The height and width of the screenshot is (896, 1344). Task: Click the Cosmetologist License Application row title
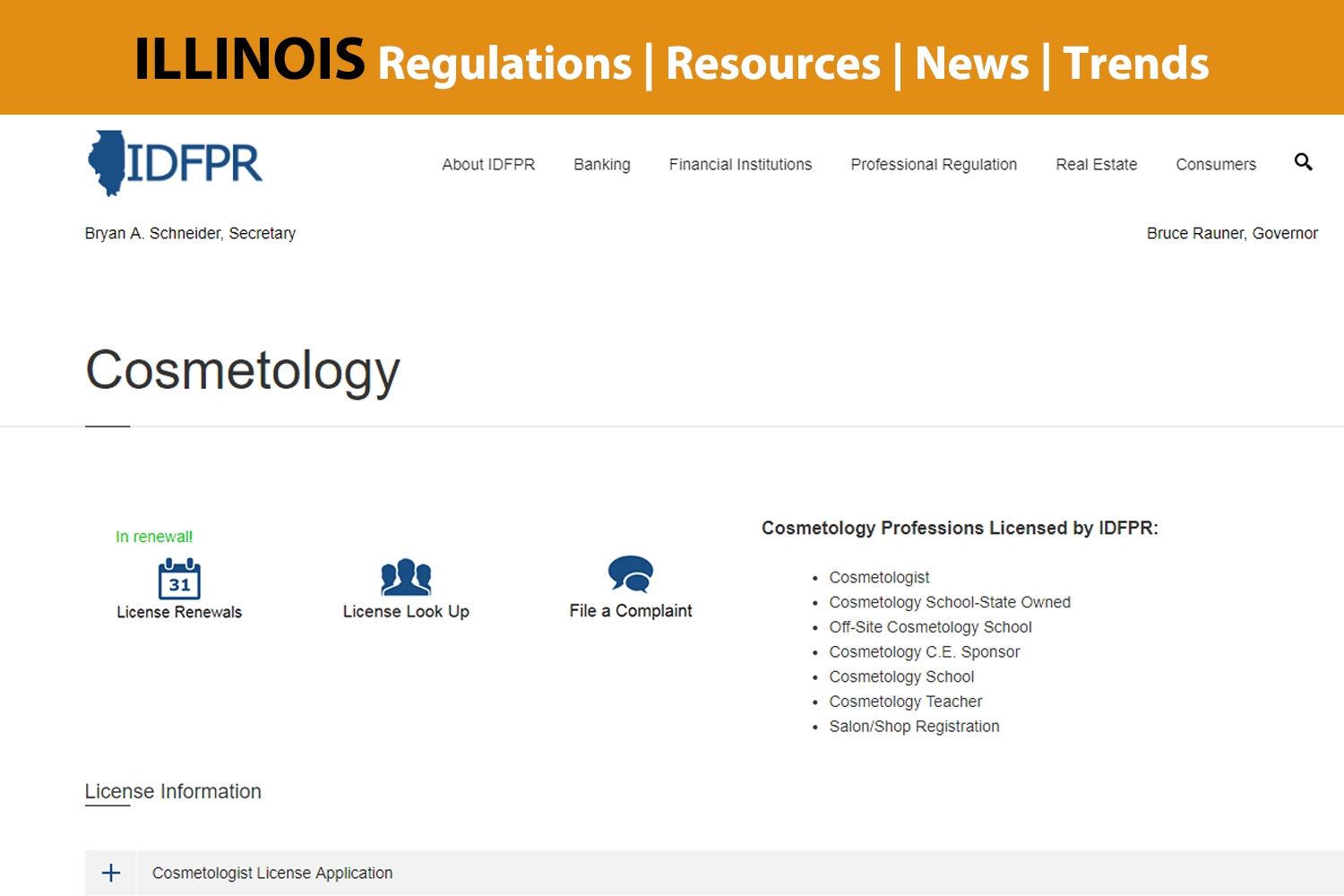coord(272,873)
